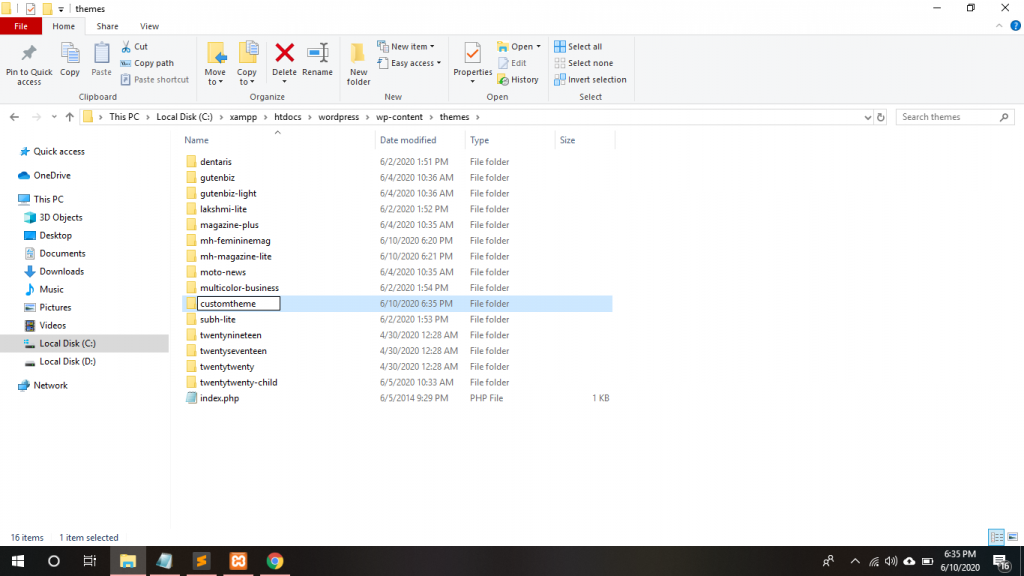Select Local Disk (D:) in navigation pane
This screenshot has width=1024, height=576.
coord(67,361)
